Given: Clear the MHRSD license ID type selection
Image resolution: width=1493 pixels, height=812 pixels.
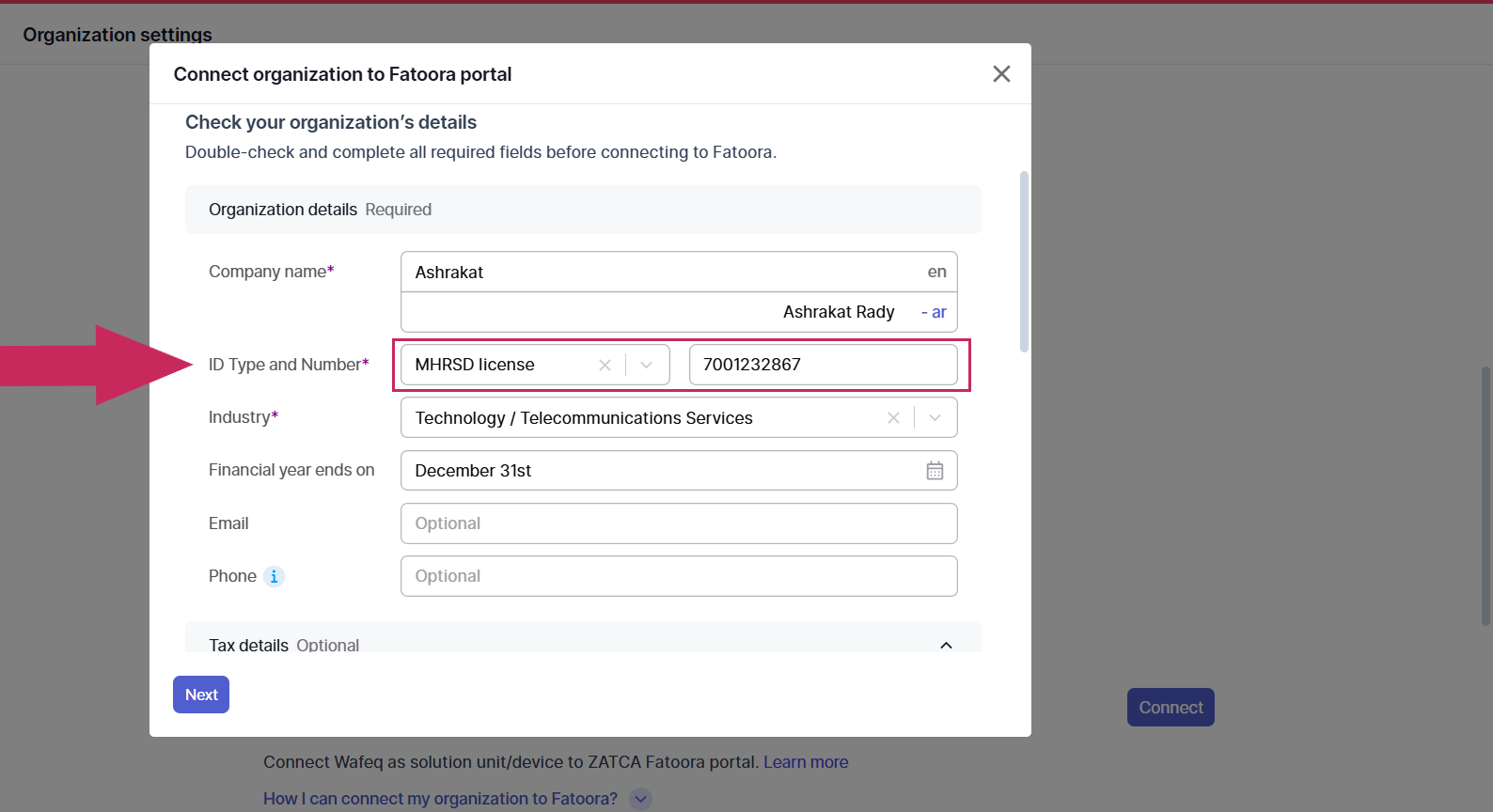Looking at the screenshot, I should coord(605,365).
